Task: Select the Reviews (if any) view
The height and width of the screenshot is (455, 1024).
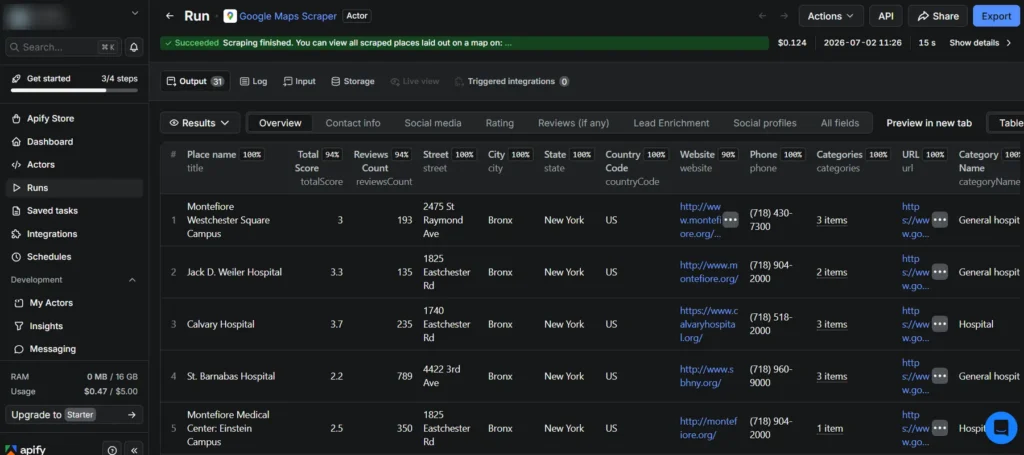Action: click(573, 123)
